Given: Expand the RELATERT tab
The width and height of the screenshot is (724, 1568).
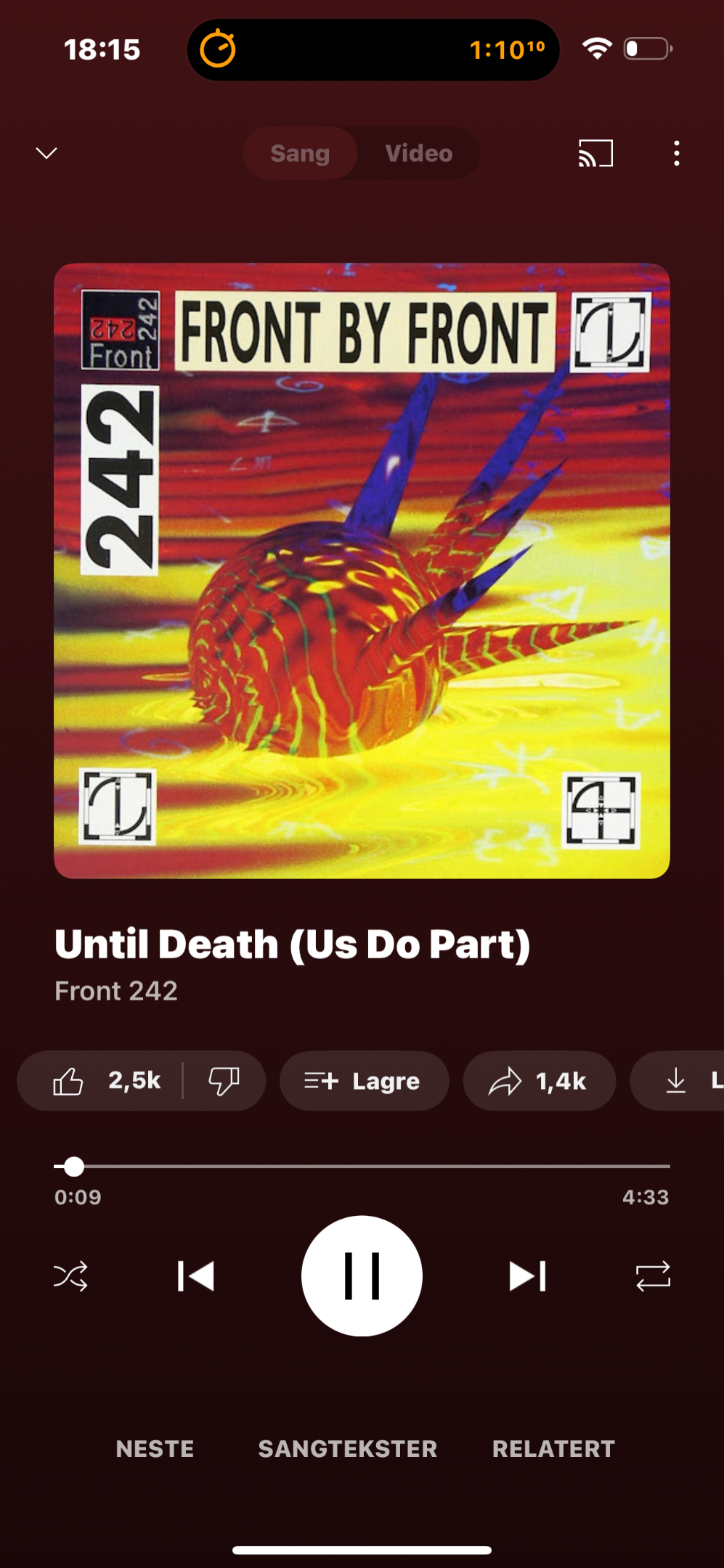Looking at the screenshot, I should coord(553,1449).
